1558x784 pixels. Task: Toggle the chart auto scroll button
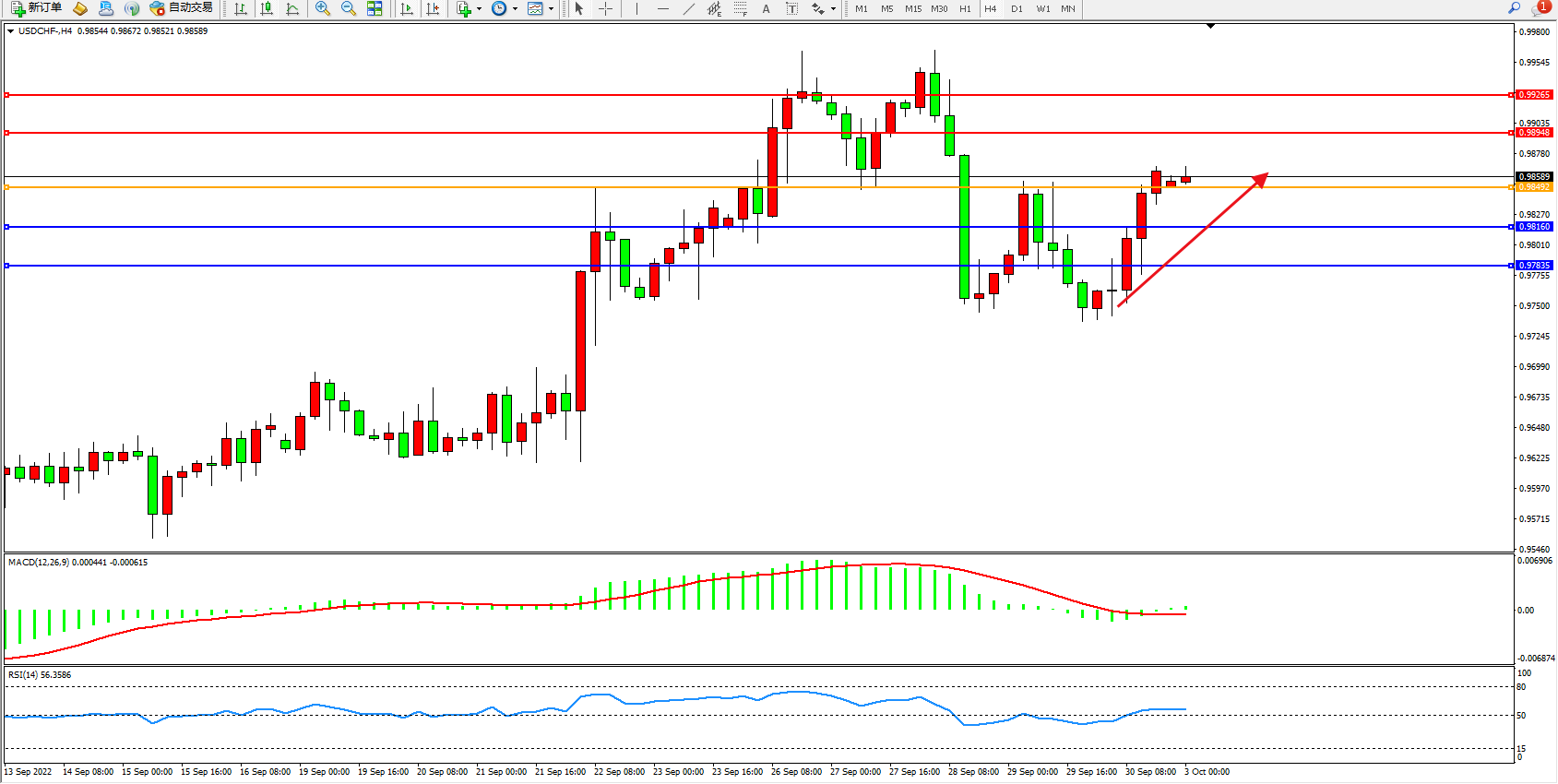pyautogui.click(x=407, y=8)
